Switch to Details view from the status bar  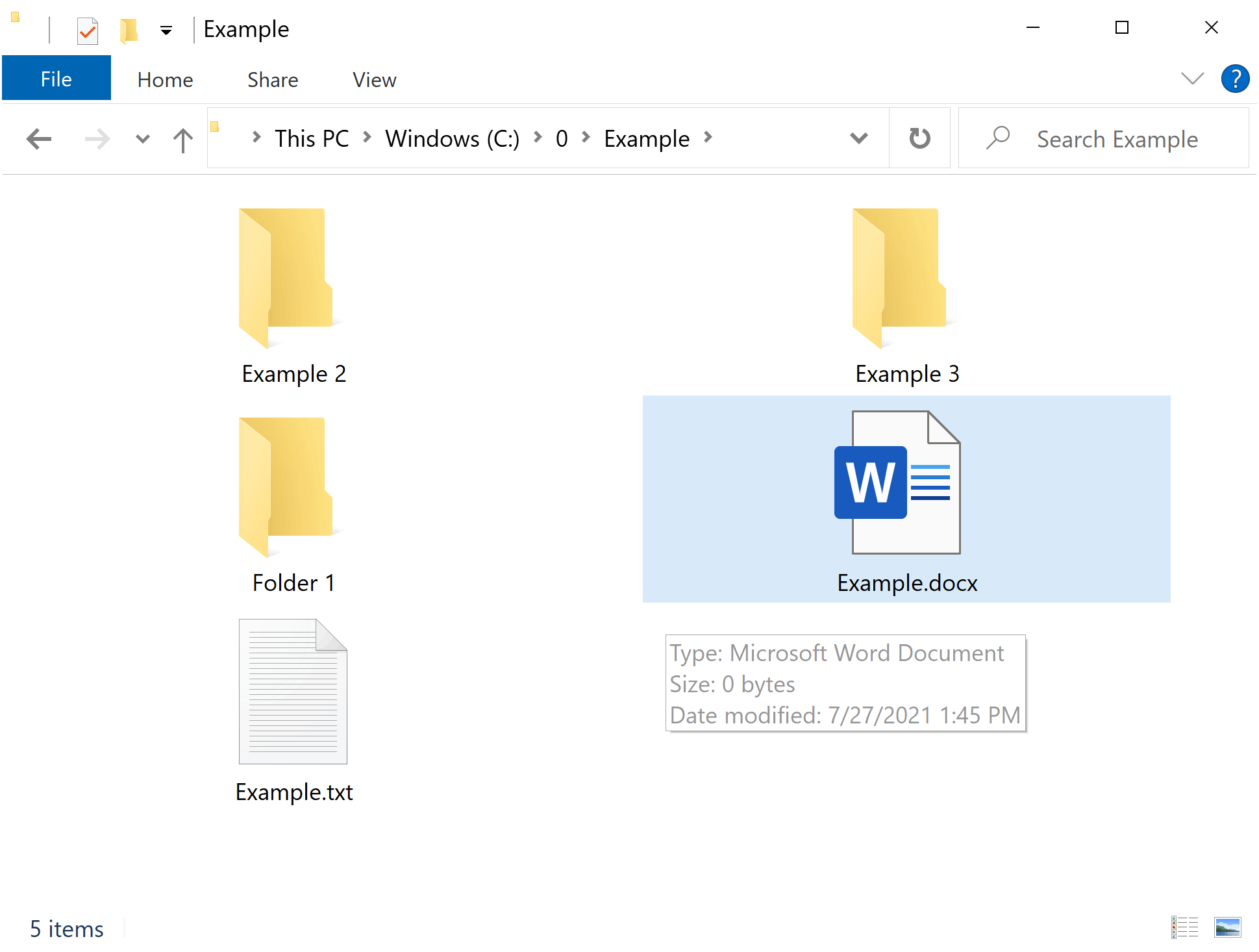coord(1184,927)
